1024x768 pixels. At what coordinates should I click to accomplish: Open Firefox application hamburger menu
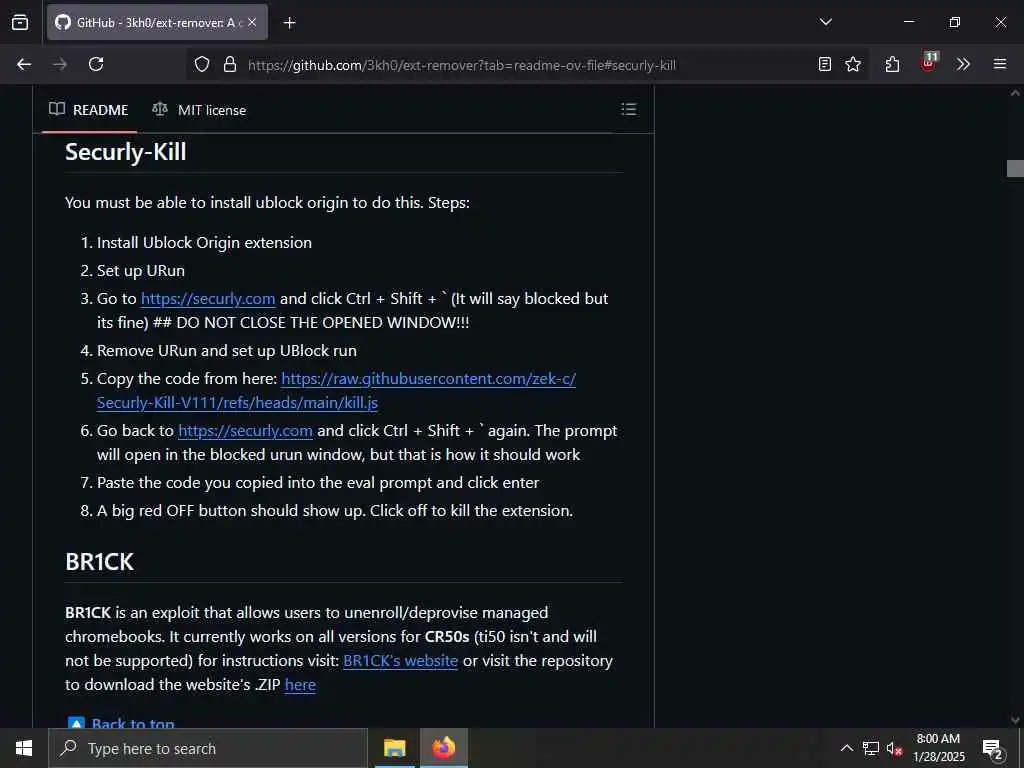[x=1000, y=64]
